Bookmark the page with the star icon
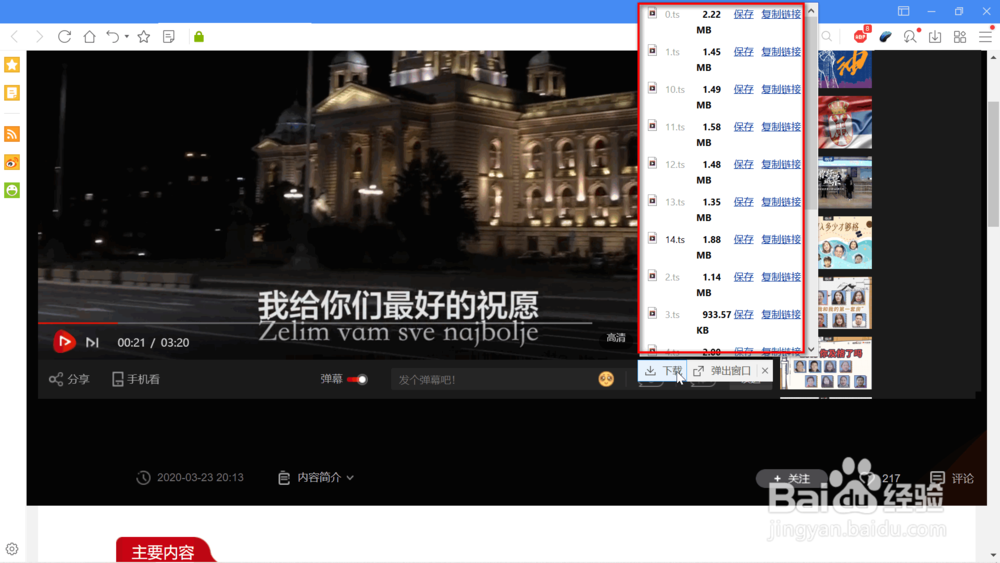 143,37
